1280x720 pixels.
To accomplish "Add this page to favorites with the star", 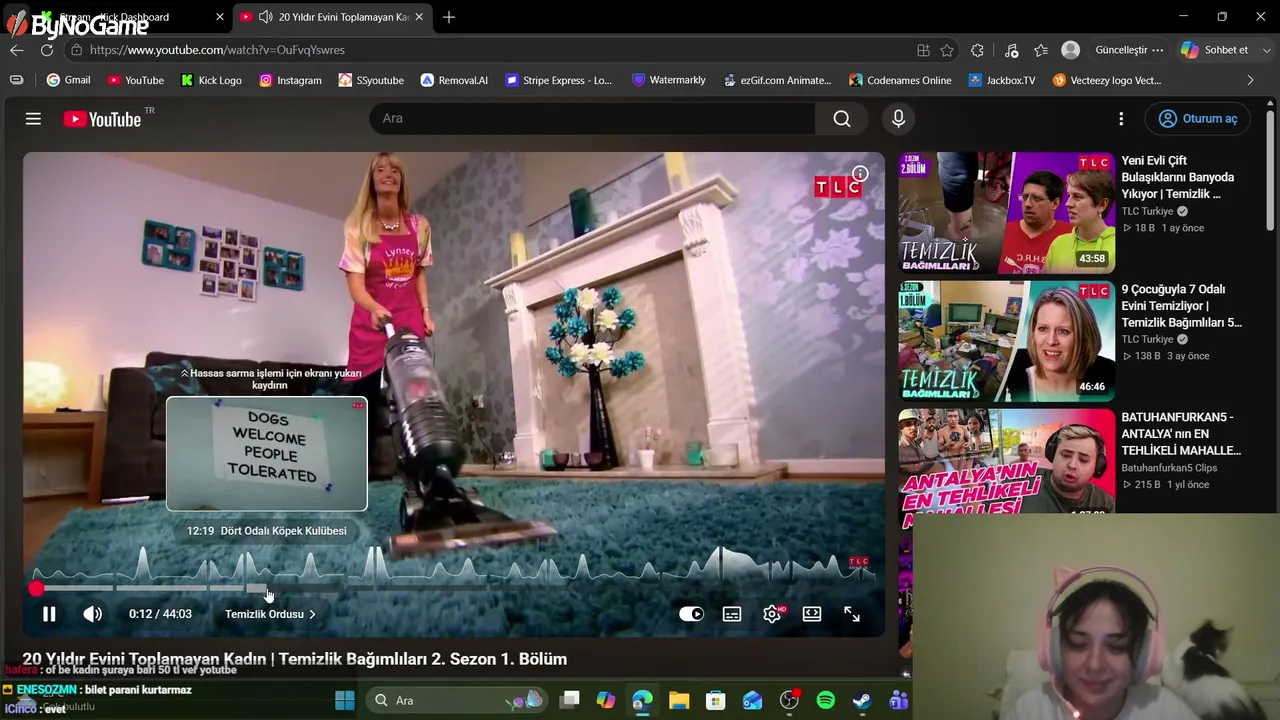I will click(947, 50).
